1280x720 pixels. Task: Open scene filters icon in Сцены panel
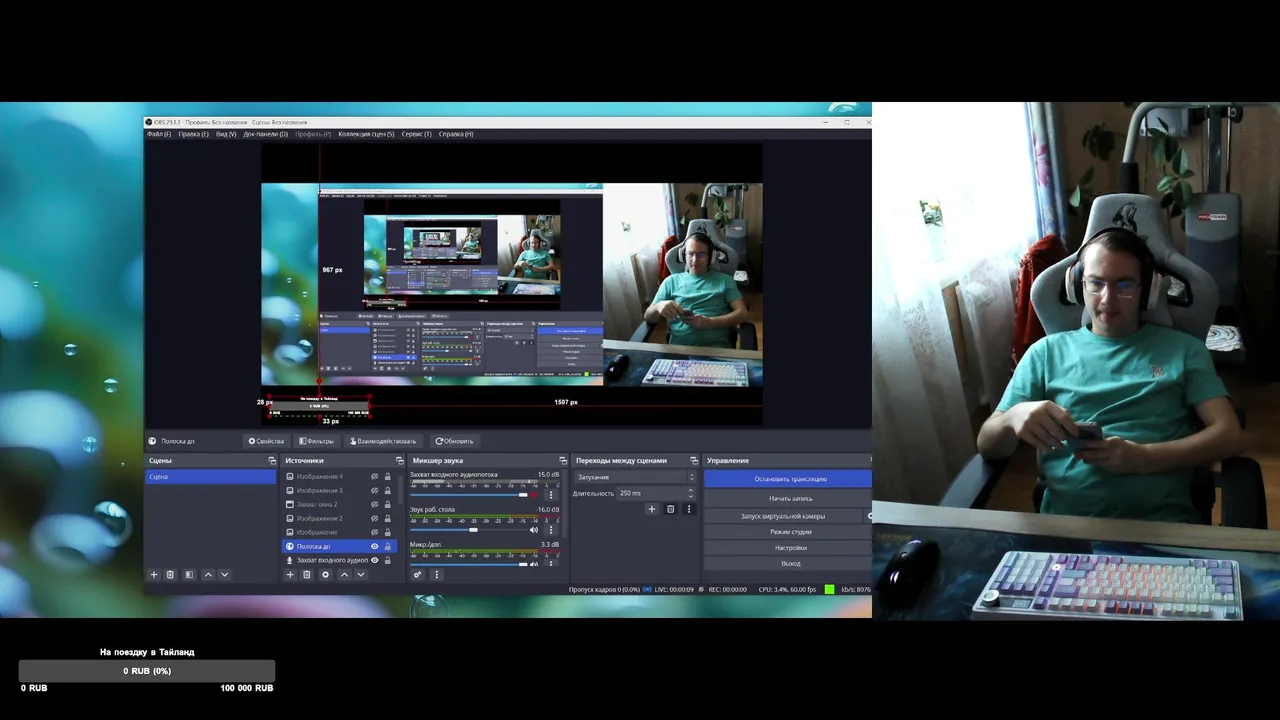(189, 575)
